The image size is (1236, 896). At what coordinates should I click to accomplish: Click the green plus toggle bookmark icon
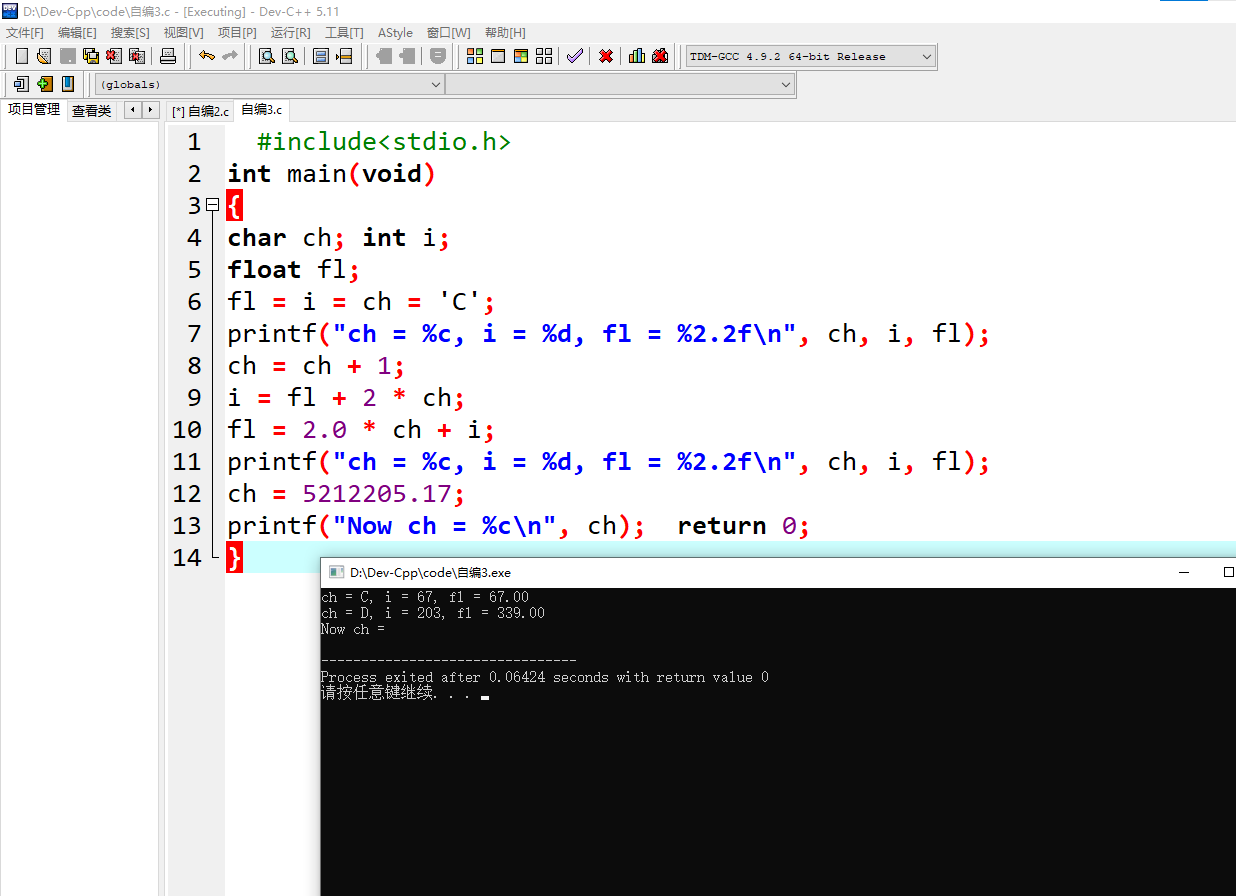pyautogui.click(x=44, y=84)
